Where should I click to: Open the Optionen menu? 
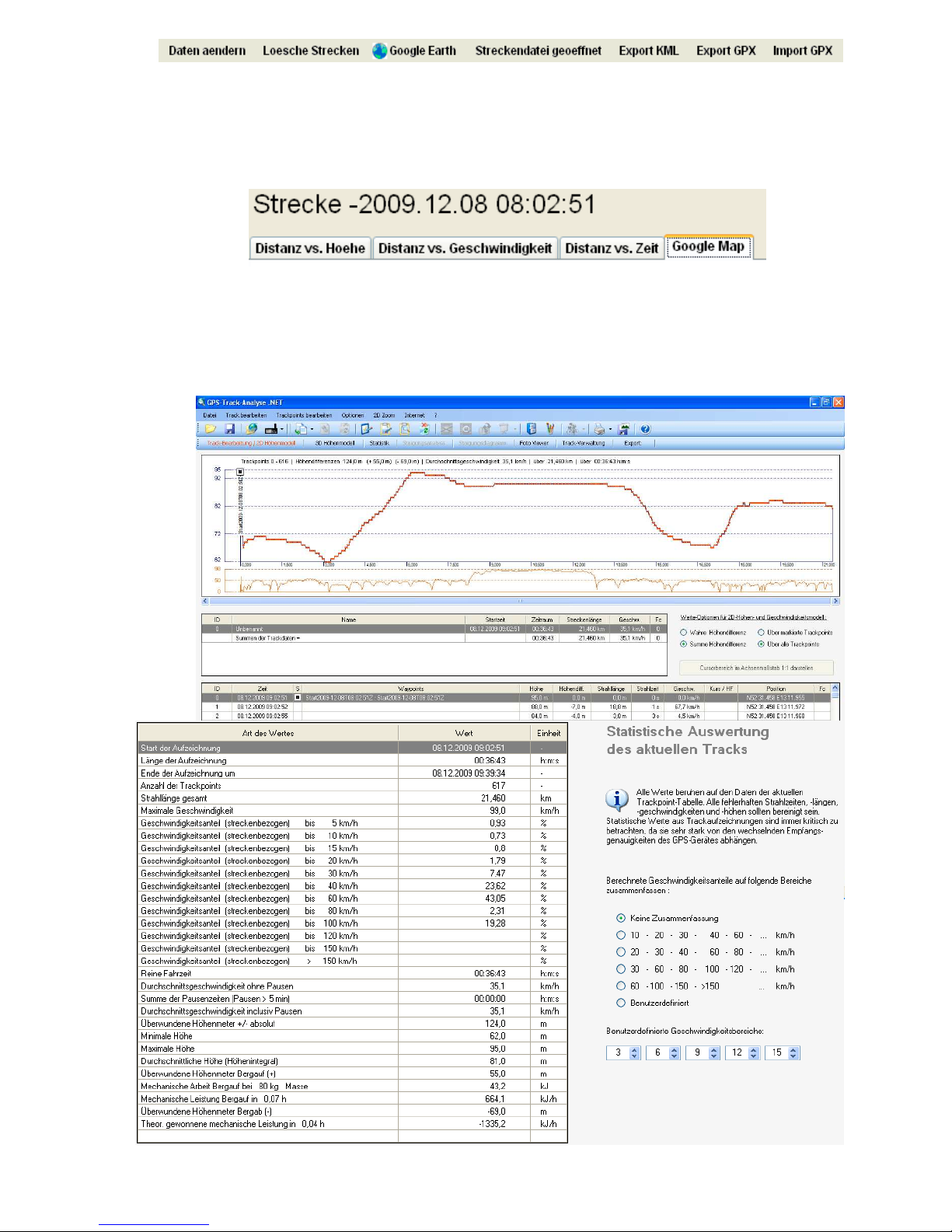(352, 415)
